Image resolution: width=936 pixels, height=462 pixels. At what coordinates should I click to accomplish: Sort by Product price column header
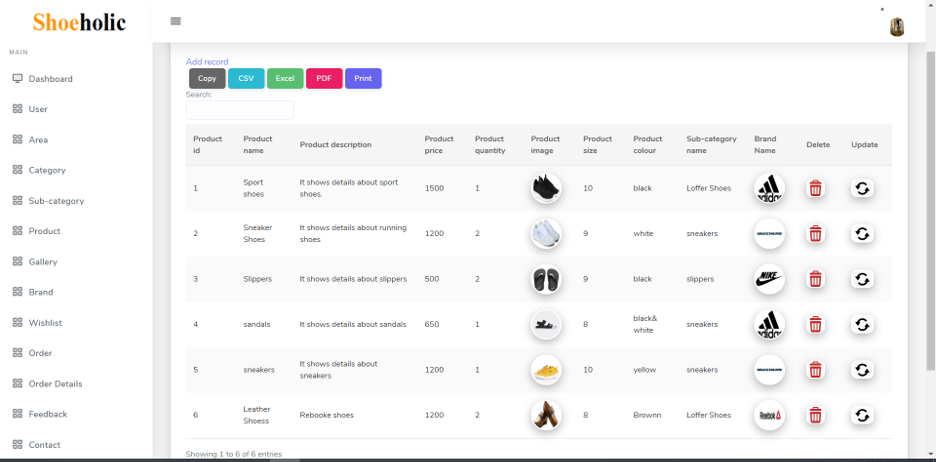439,144
